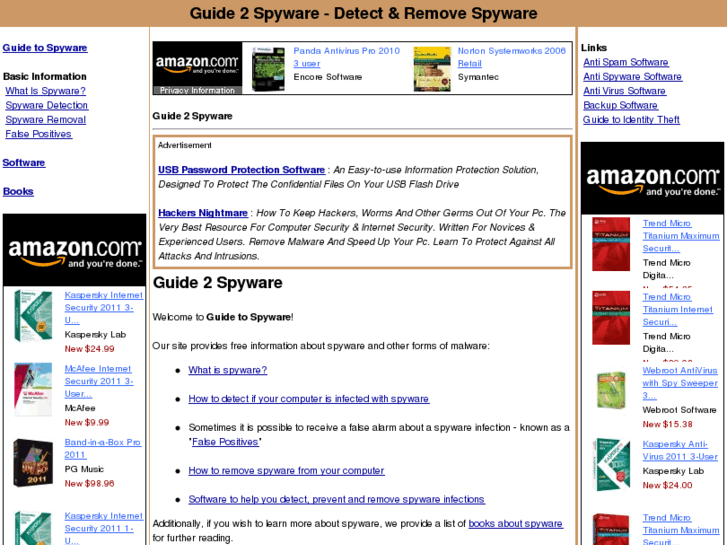Click the Band-in-a-Box Pro 2011 box image
The width and height of the screenshot is (727, 545).
pos(33,463)
